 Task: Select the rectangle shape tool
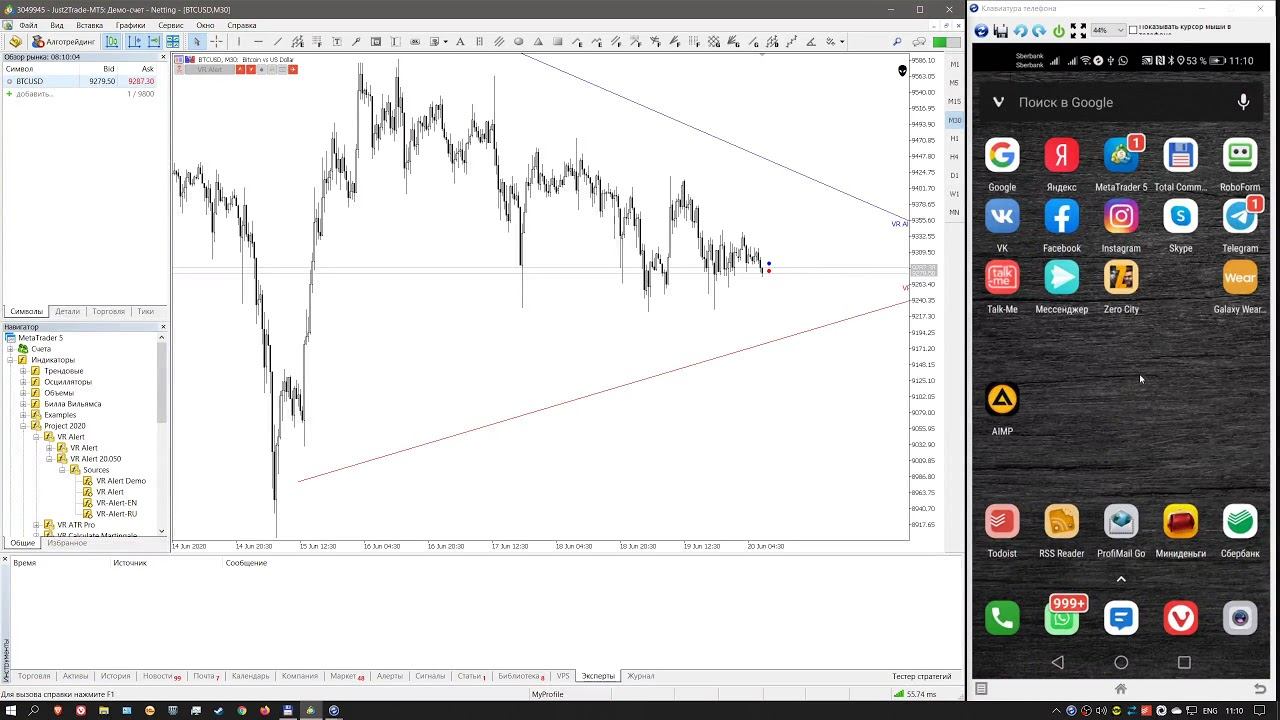coord(558,42)
